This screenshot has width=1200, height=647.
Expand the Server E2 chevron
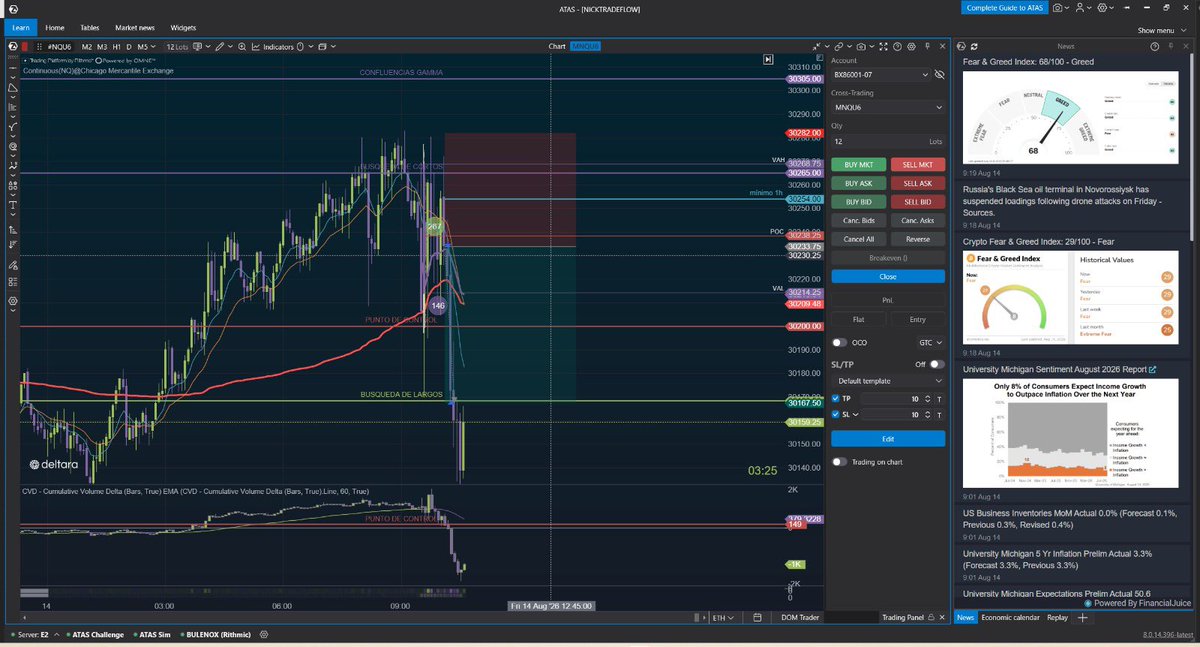57,634
